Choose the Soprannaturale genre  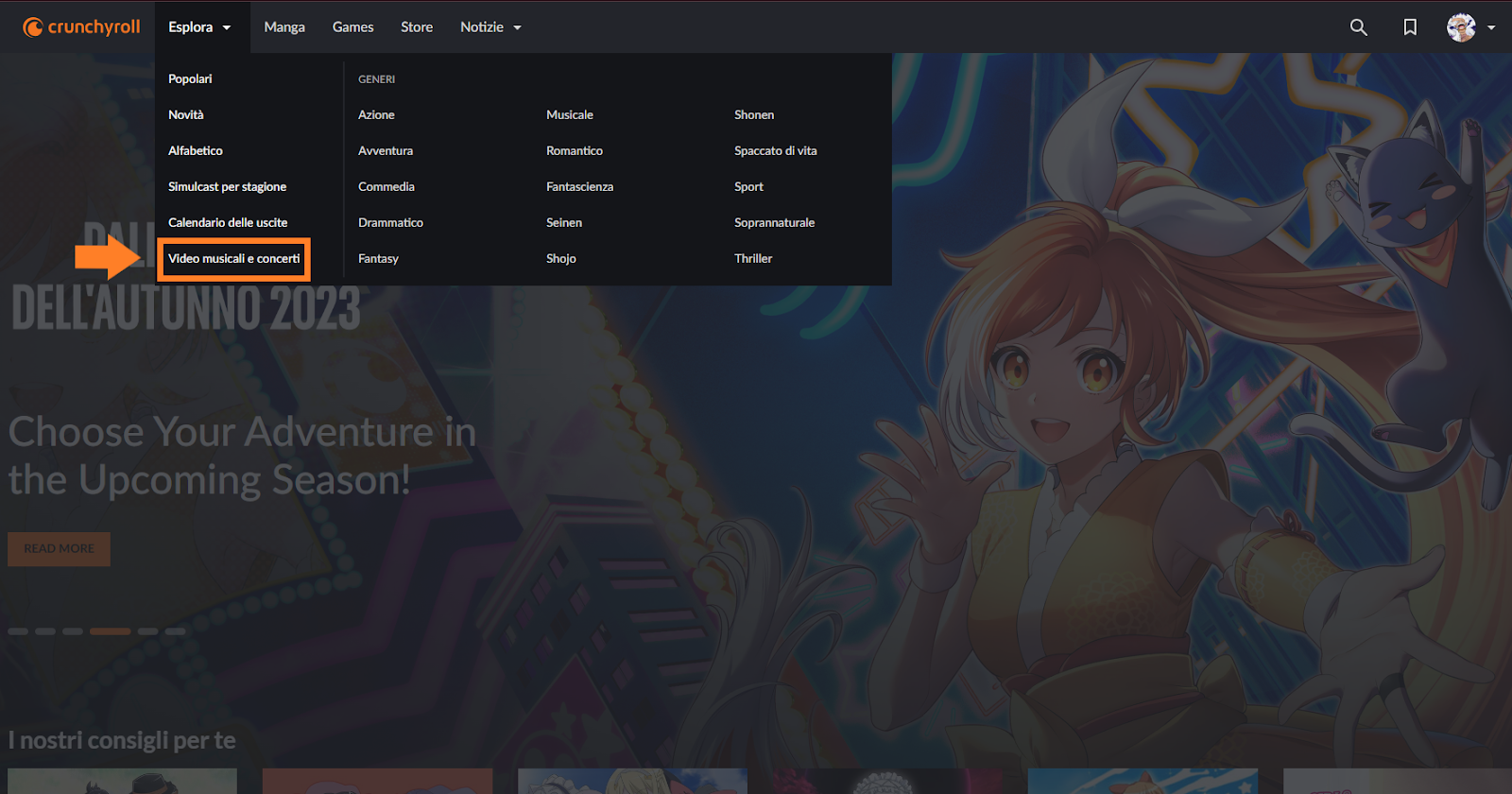(774, 222)
